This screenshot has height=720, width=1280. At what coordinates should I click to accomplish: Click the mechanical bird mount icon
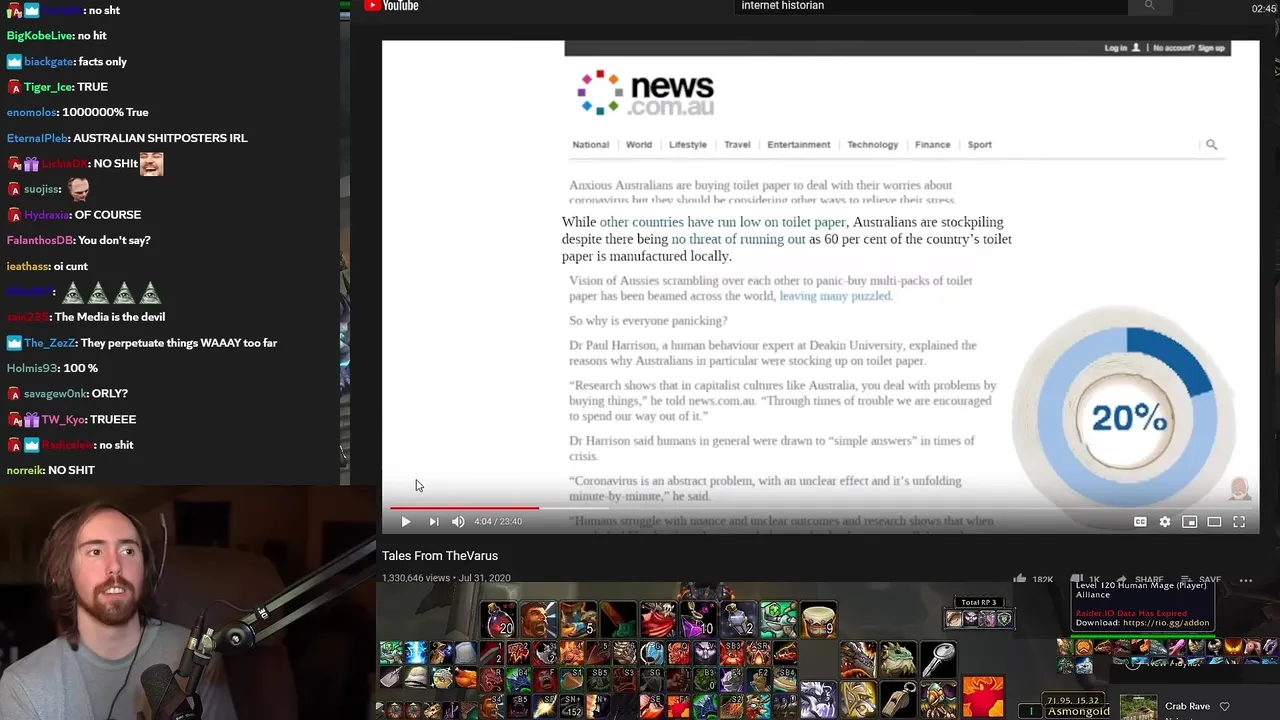pos(938,698)
